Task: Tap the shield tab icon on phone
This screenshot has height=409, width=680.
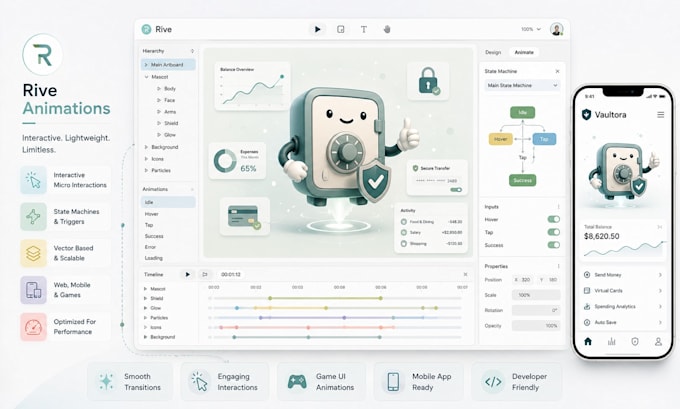Action: 635,342
